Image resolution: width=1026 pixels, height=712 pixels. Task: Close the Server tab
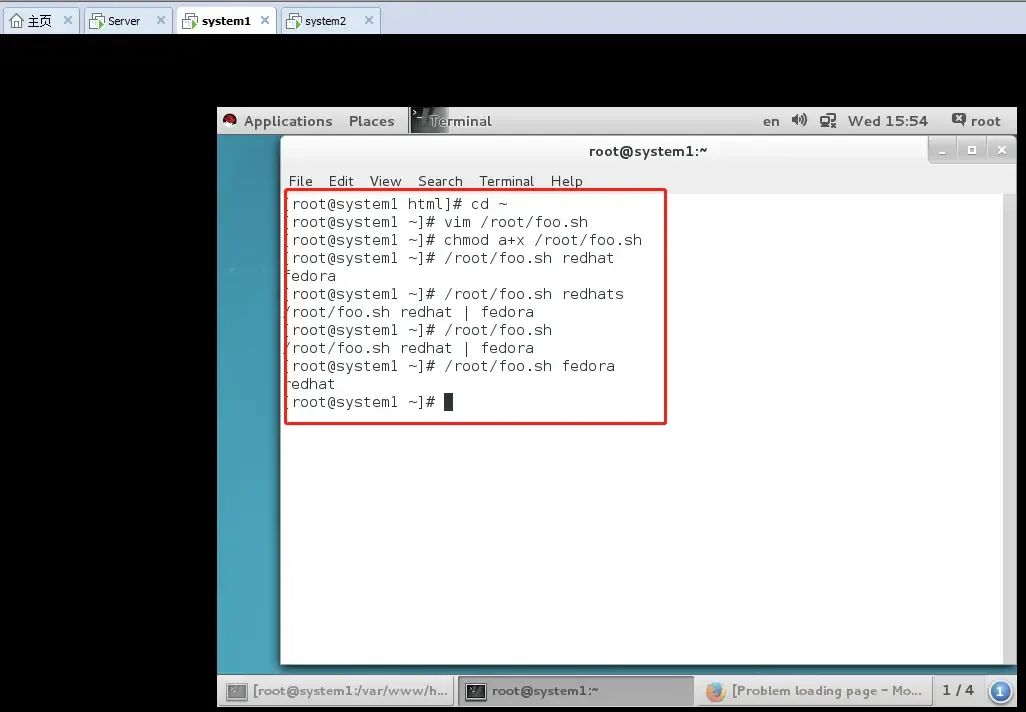pos(160,20)
